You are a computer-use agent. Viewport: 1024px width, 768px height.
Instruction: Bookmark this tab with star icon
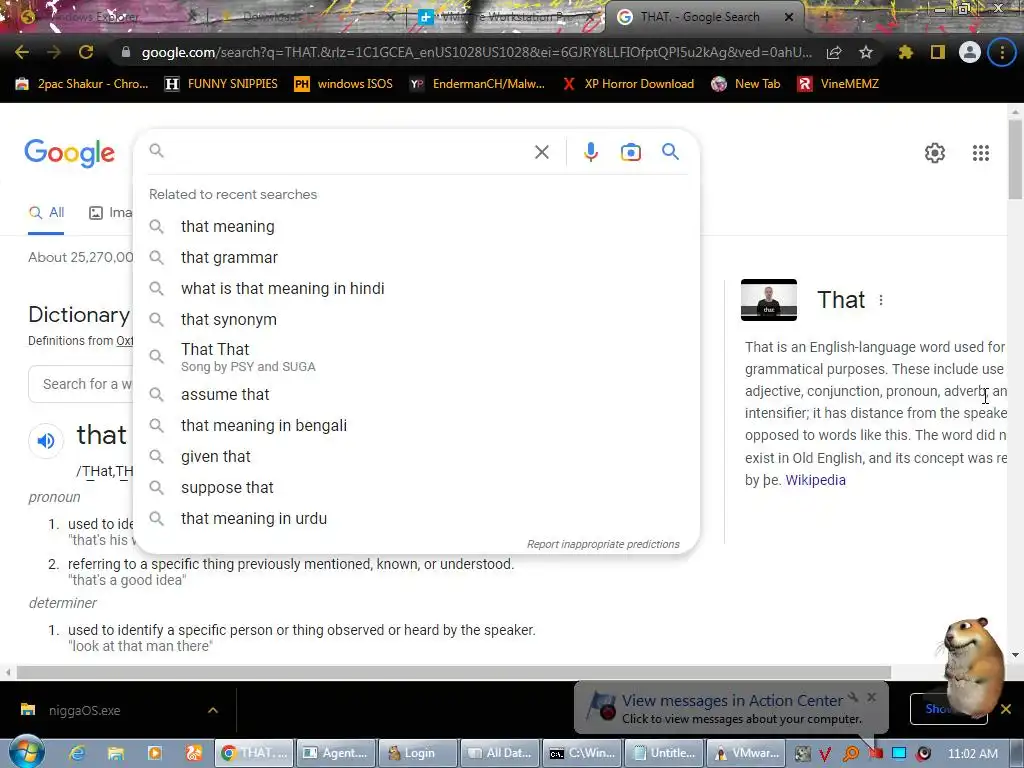pos(866,52)
